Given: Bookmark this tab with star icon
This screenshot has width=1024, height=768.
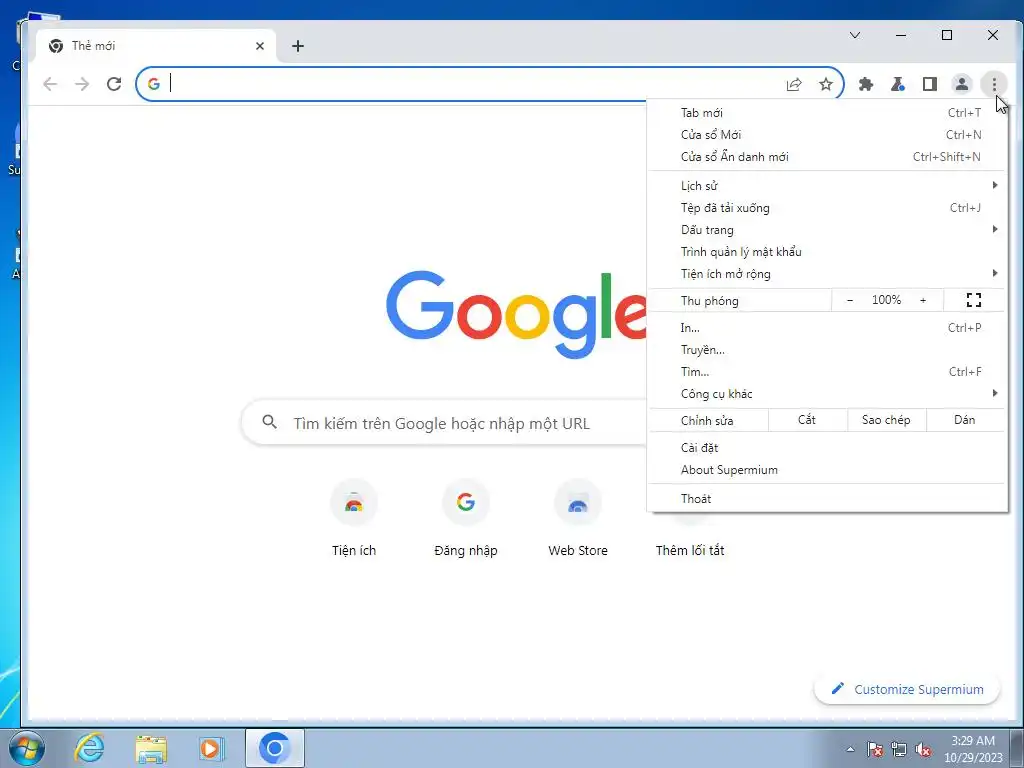Looking at the screenshot, I should click(x=826, y=84).
